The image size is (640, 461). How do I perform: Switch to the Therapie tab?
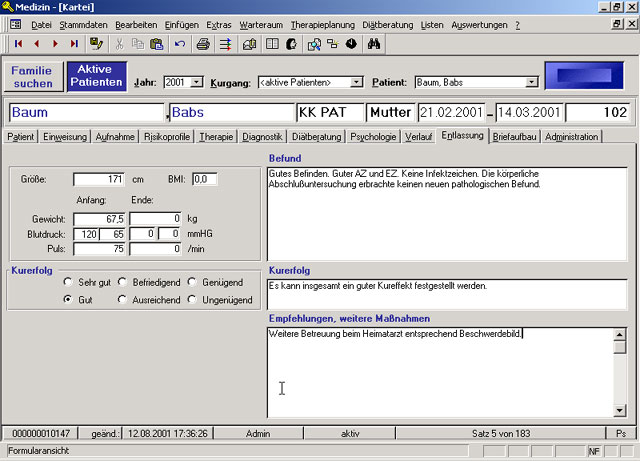click(x=216, y=137)
